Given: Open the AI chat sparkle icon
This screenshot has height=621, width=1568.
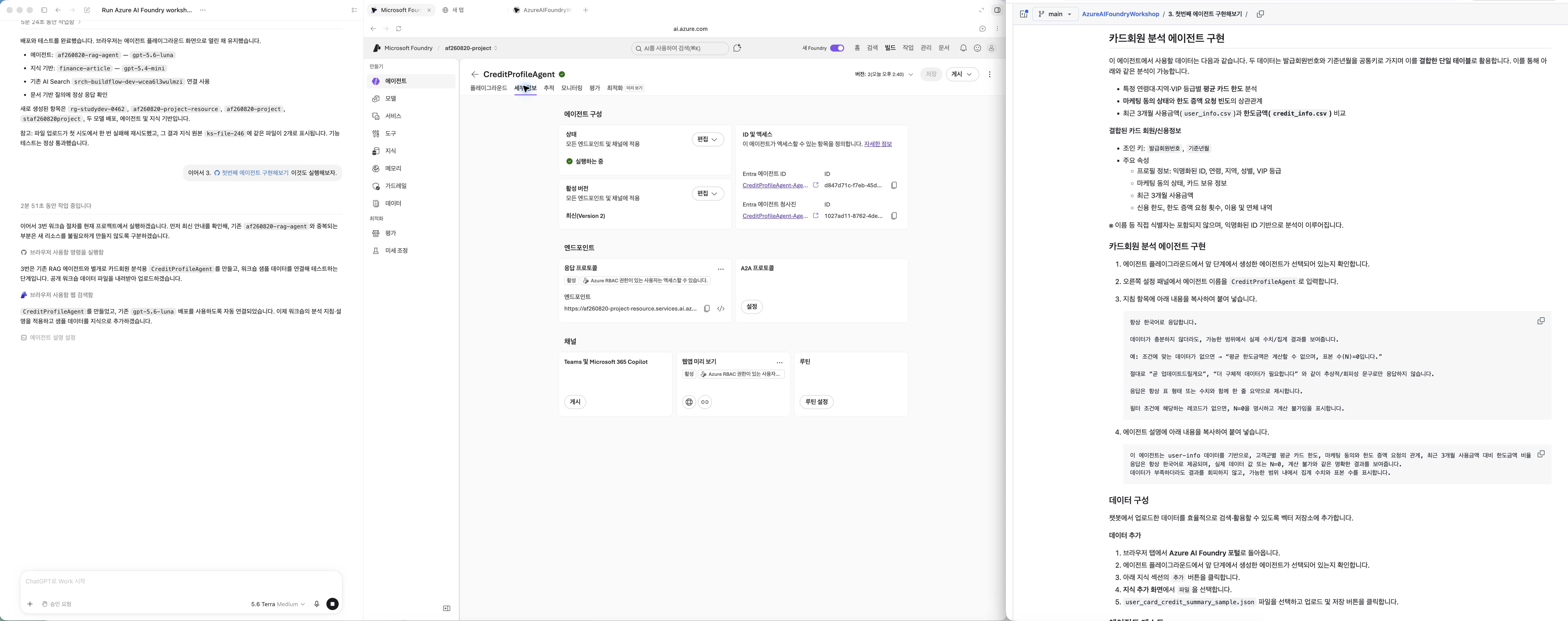Looking at the screenshot, I should (737, 48).
